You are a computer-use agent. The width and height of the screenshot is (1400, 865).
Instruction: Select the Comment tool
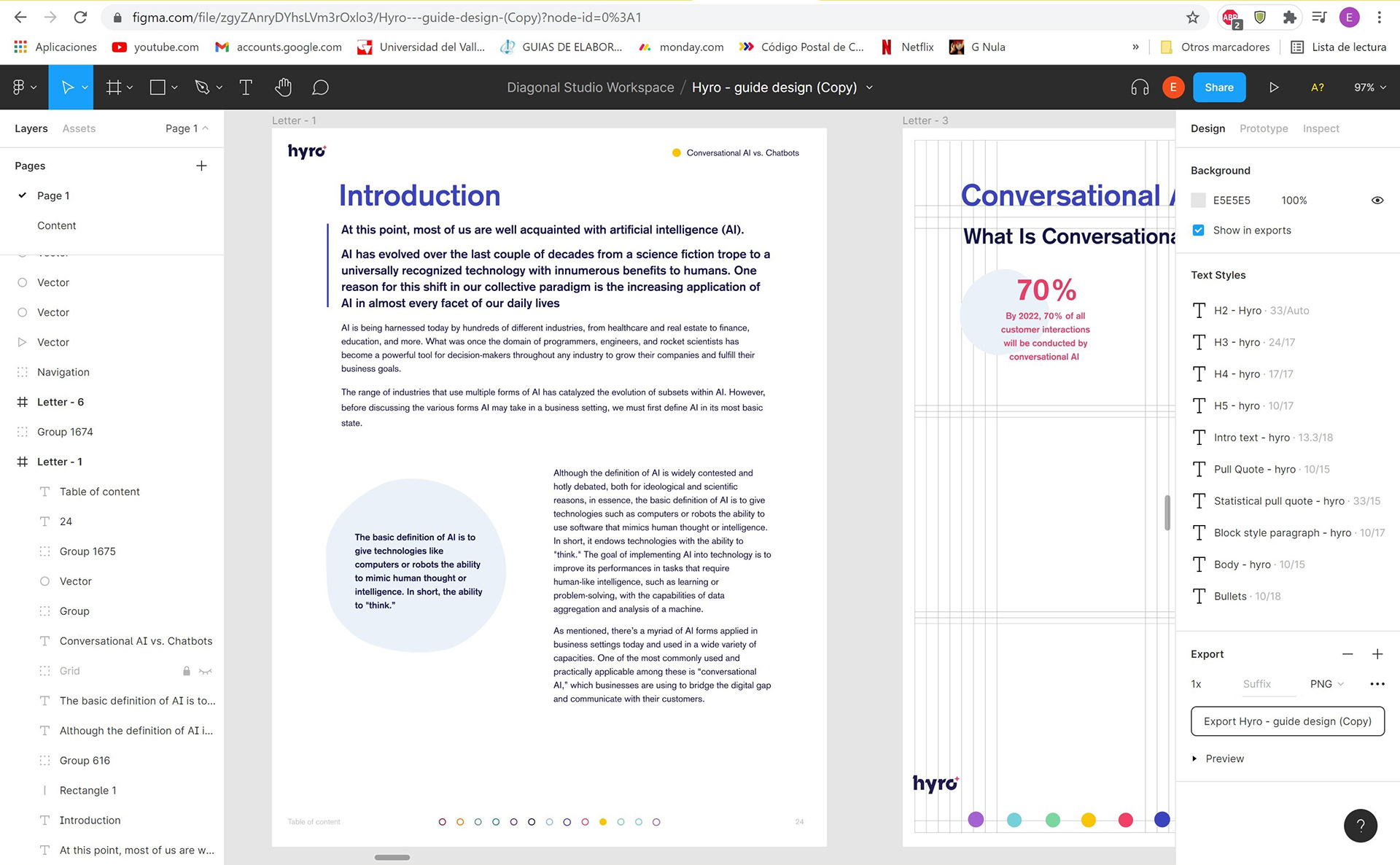pyautogui.click(x=320, y=88)
